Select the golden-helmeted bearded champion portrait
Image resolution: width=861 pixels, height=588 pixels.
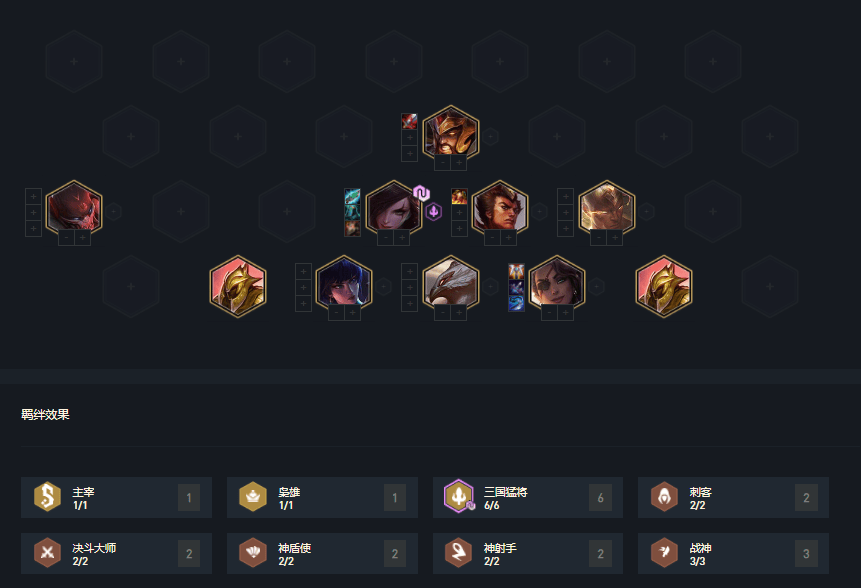pyautogui.click(x=451, y=133)
